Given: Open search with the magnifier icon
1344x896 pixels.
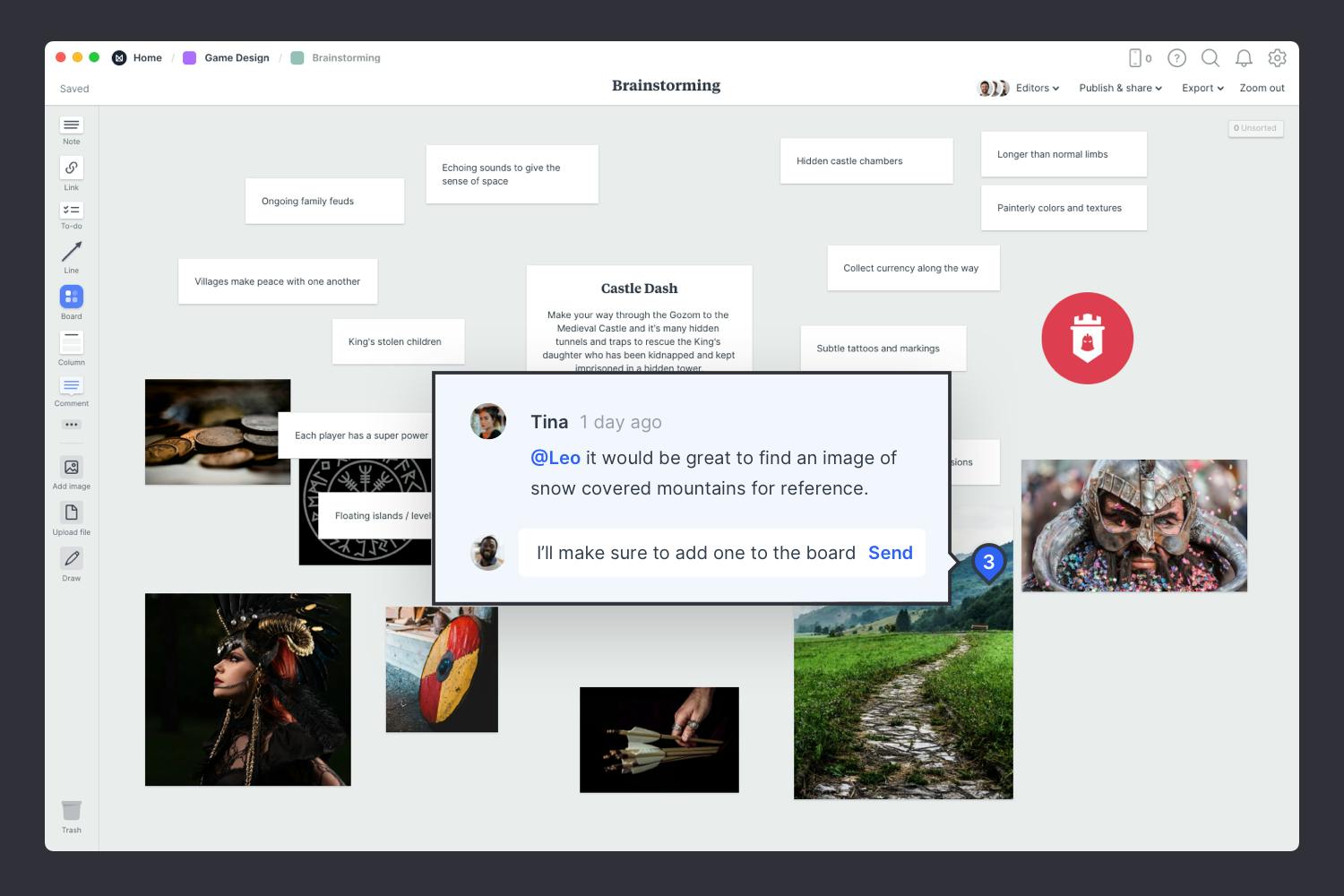Looking at the screenshot, I should pyautogui.click(x=1210, y=58).
